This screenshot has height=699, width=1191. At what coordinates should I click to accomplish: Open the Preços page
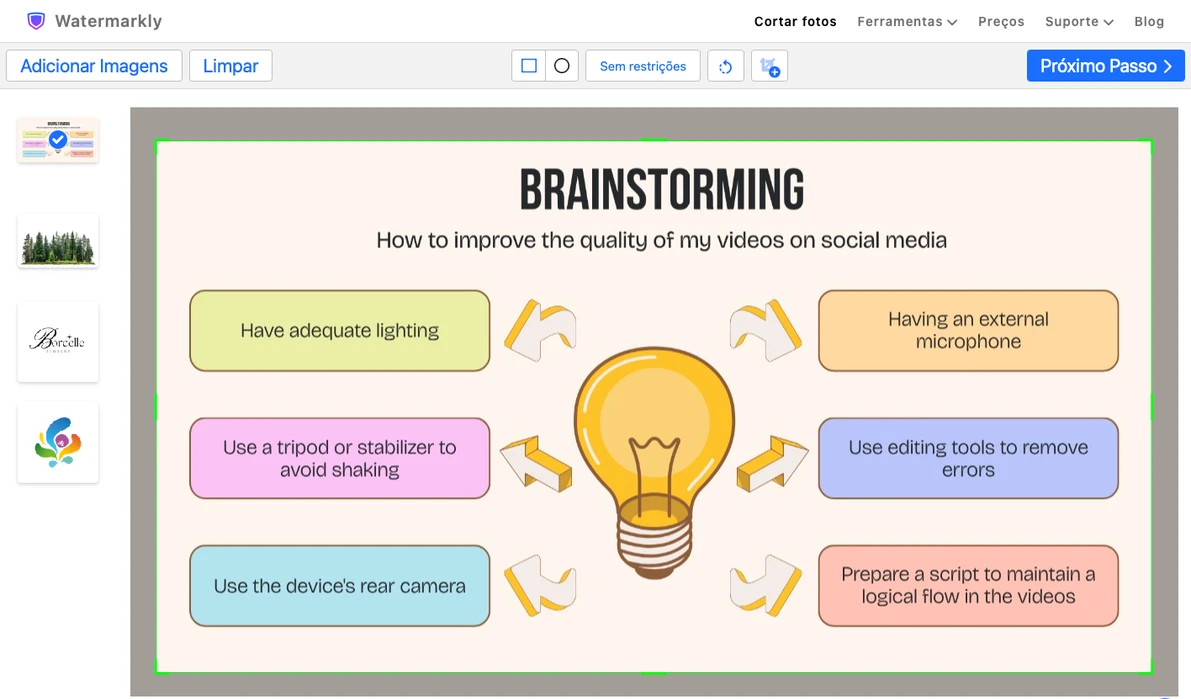(1001, 21)
